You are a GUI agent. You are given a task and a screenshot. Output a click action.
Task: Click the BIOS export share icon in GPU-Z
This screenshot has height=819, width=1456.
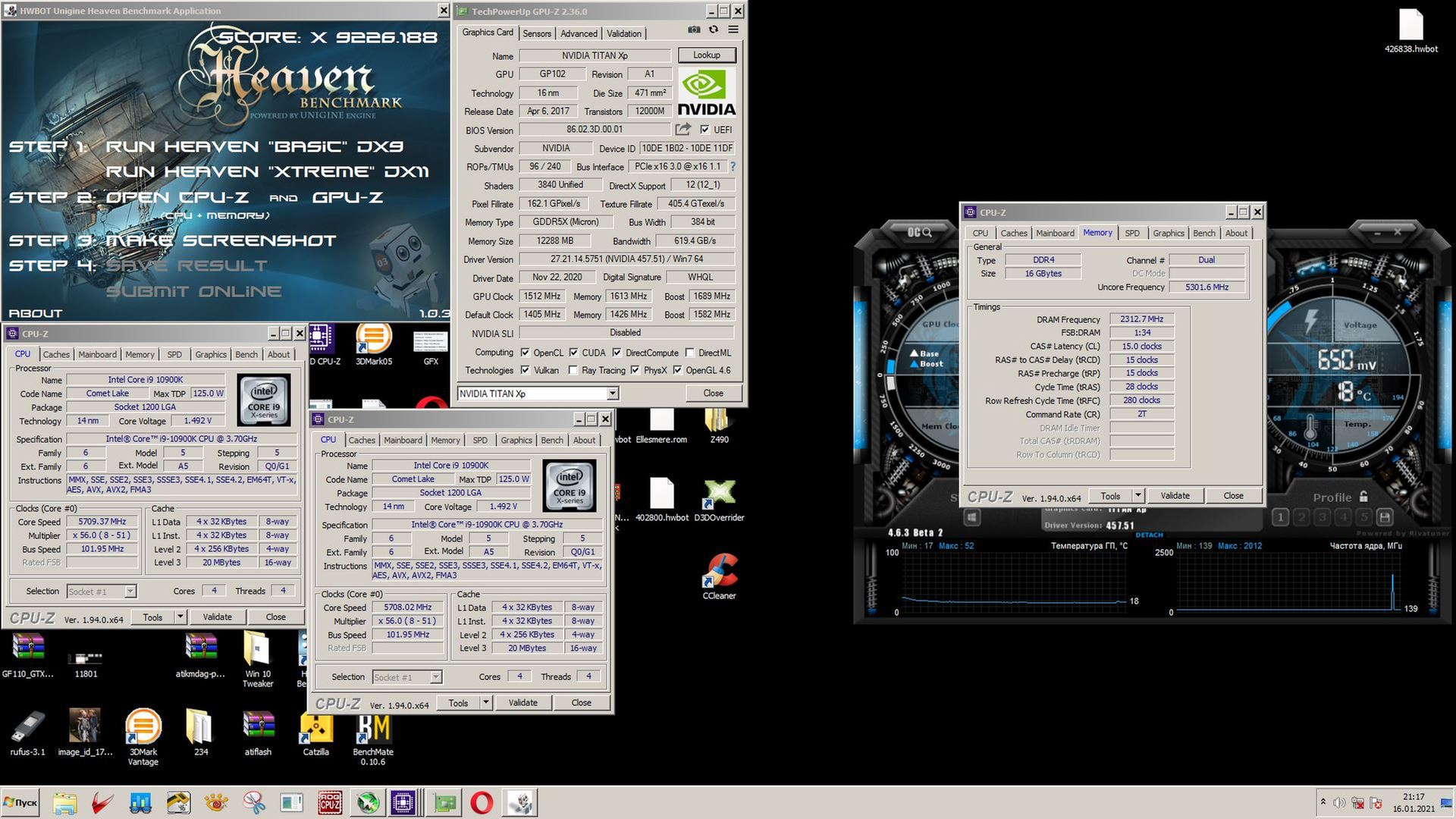click(682, 129)
